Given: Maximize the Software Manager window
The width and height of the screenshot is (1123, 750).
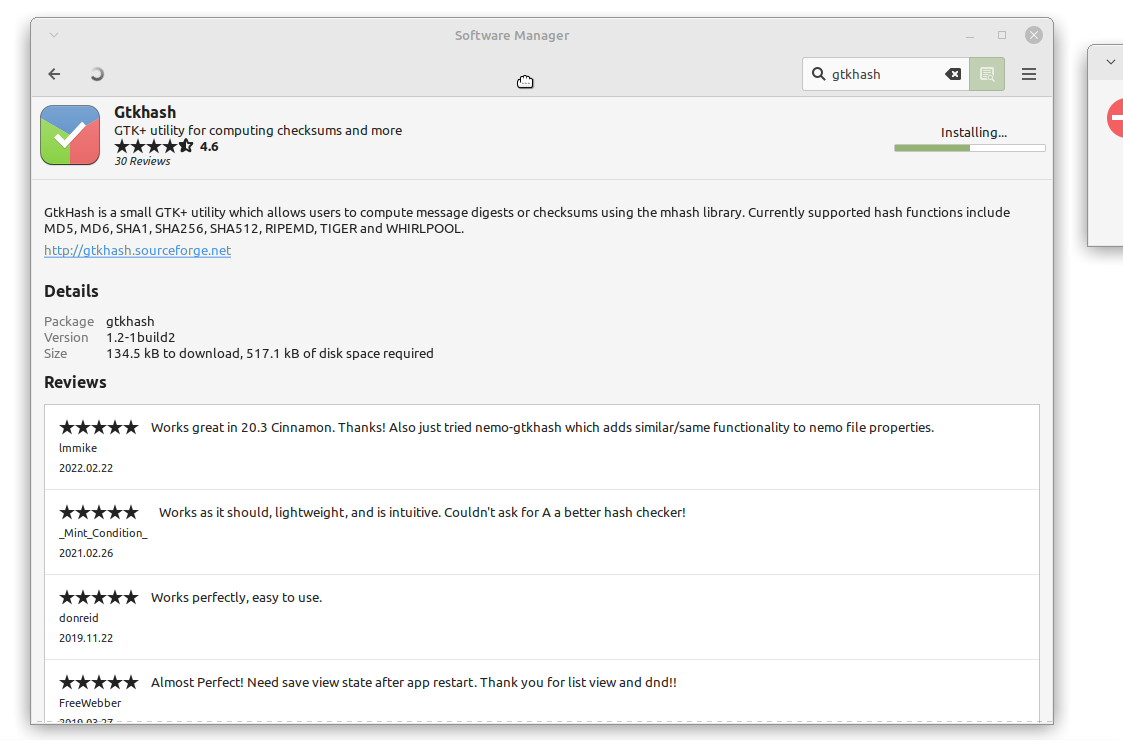Looking at the screenshot, I should [x=1002, y=35].
